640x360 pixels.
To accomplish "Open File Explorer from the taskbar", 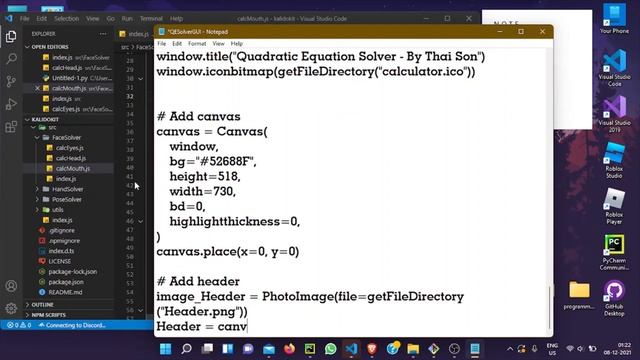I will click(413, 349).
